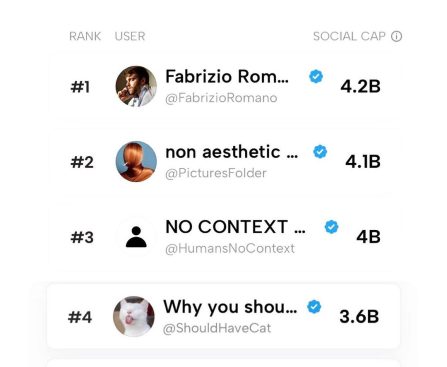The image size is (447, 367).
Task: Click the RANK column header
Action: [85, 36]
